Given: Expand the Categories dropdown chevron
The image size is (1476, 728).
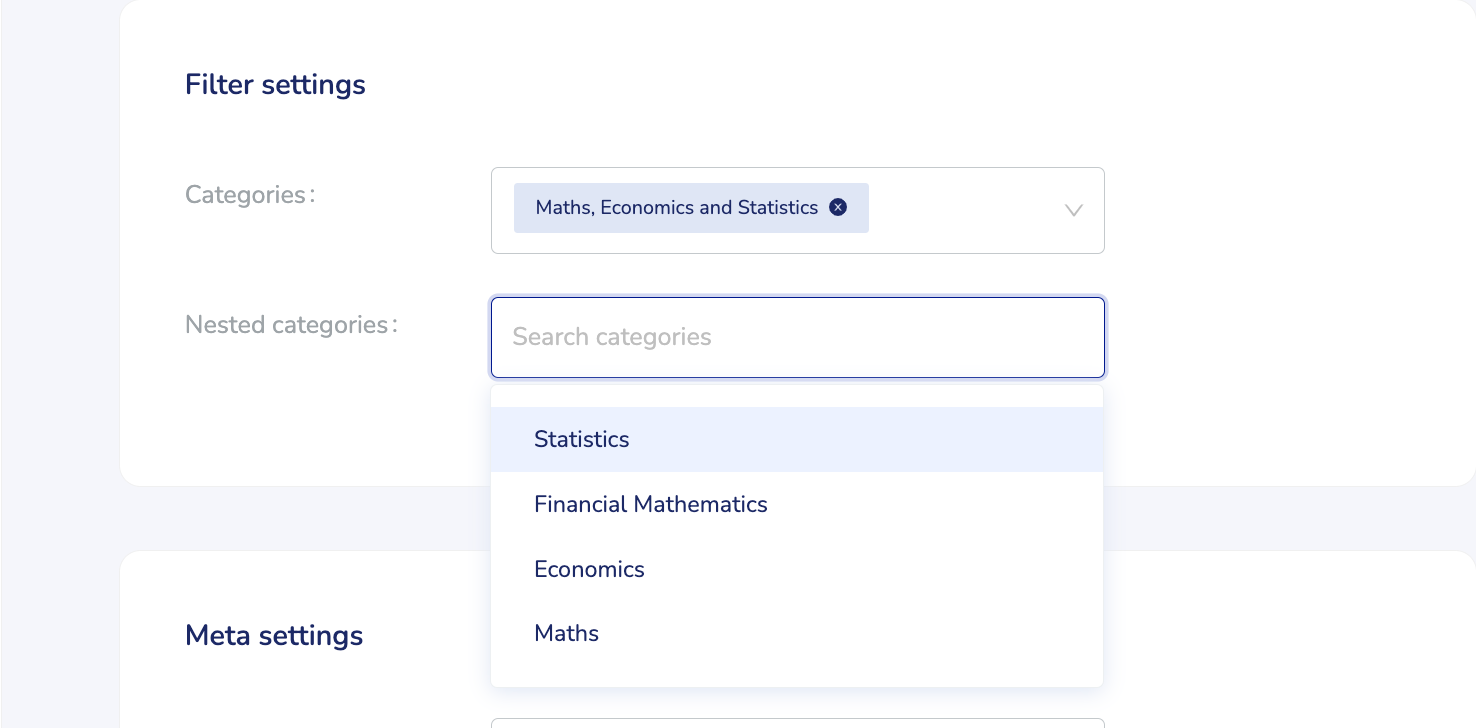Looking at the screenshot, I should 1073,210.
